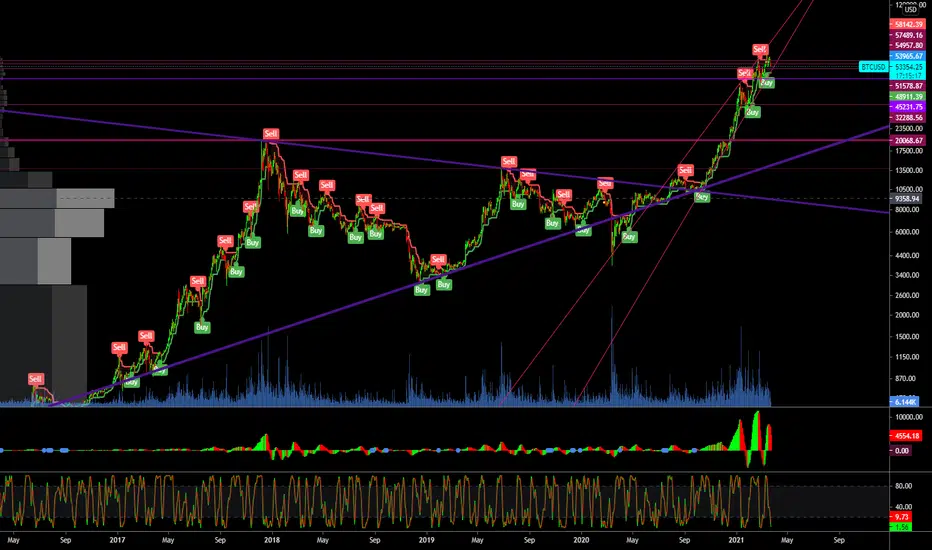Click the cyan BTCUSD symbol label
This screenshot has width=932, height=550.
coord(874,67)
